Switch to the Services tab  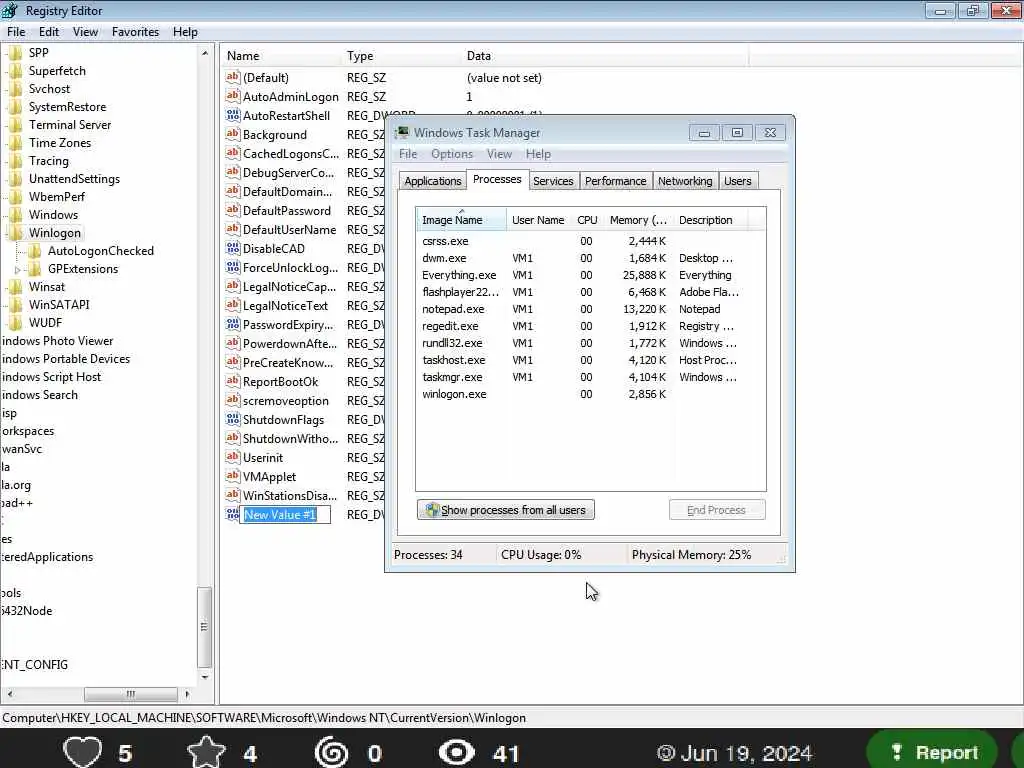553,181
